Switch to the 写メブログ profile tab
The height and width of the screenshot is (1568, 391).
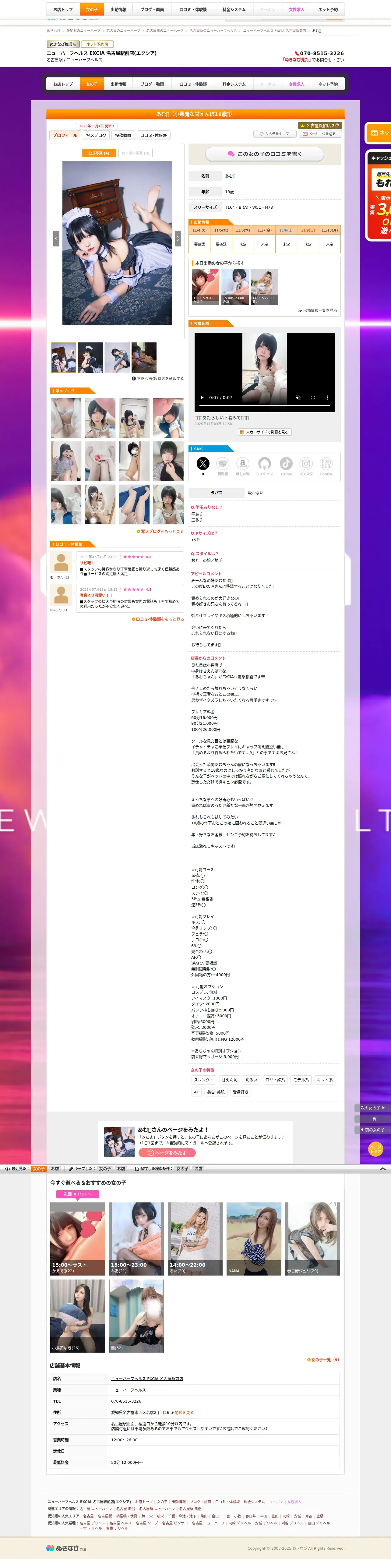pos(96,135)
